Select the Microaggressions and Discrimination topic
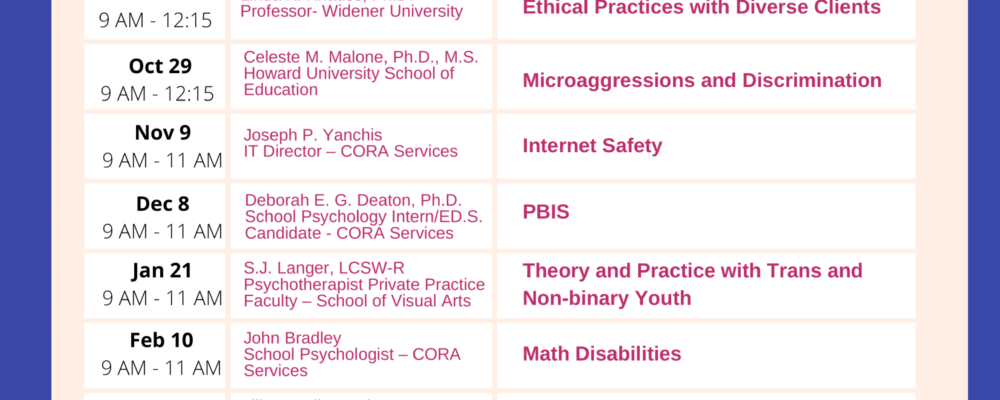This screenshot has width=1000, height=400. [702, 80]
